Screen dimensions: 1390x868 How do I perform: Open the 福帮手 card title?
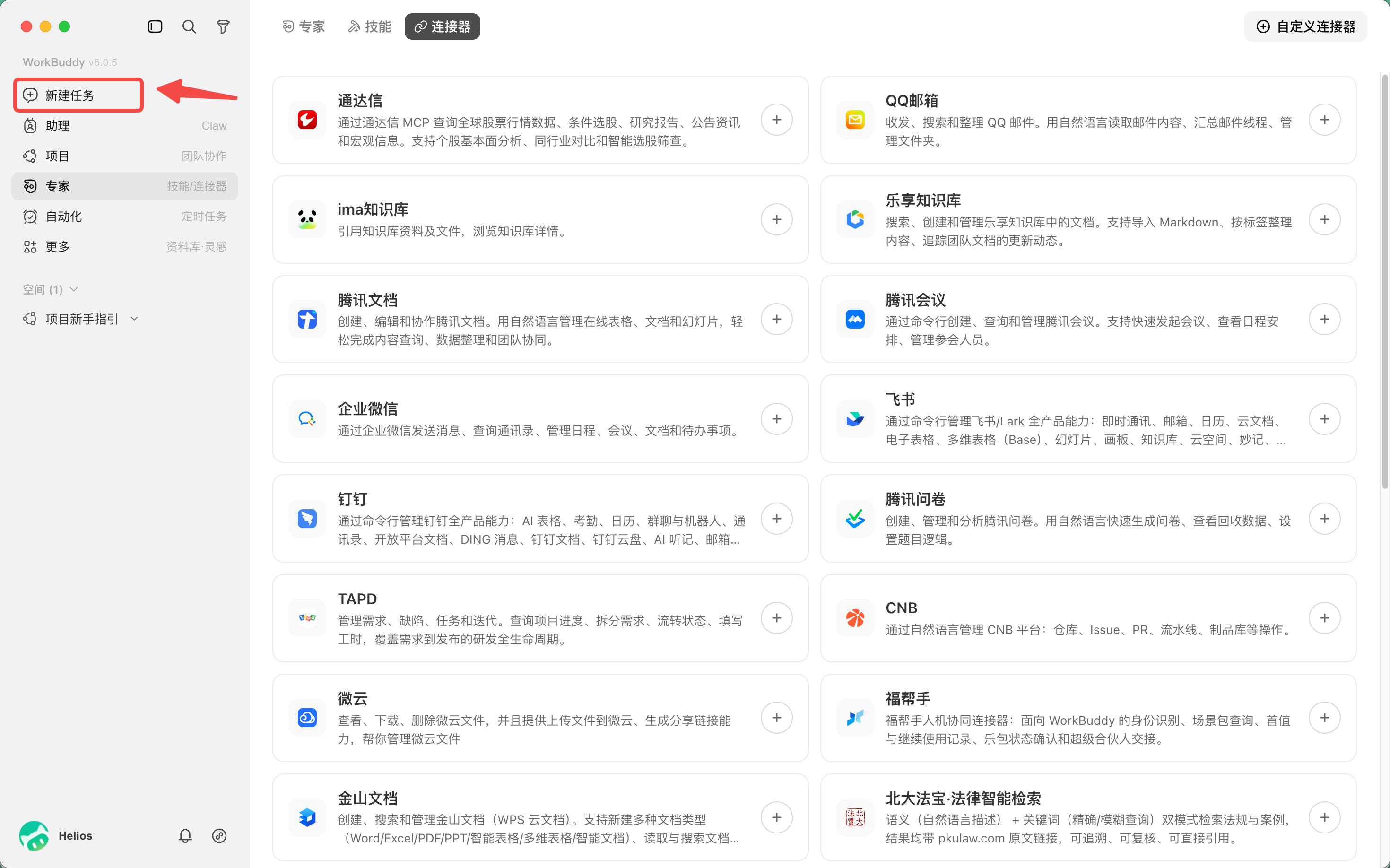coord(908,699)
